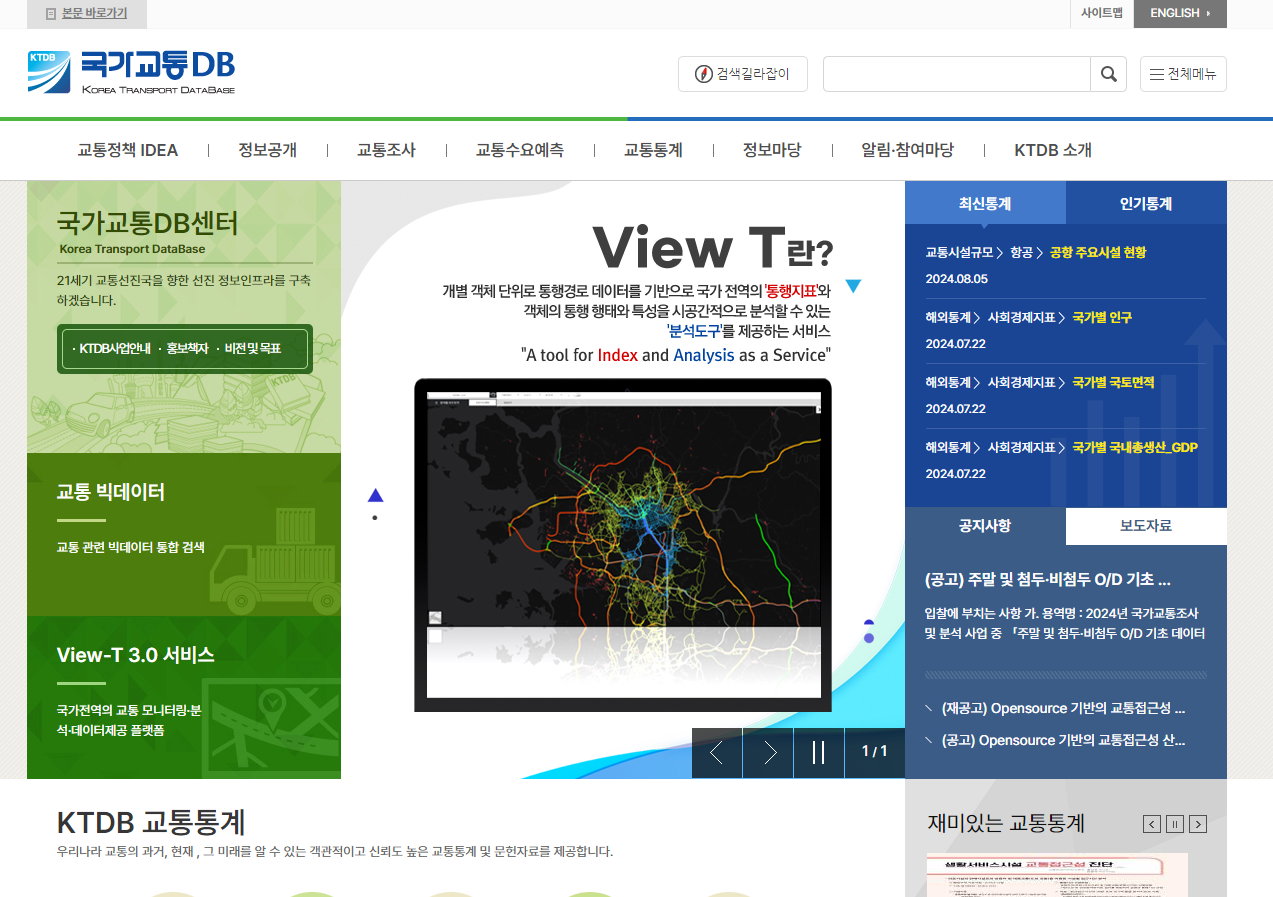The image size is (1273, 897).
Task: Open the 교통조사 menu
Action: [386, 150]
